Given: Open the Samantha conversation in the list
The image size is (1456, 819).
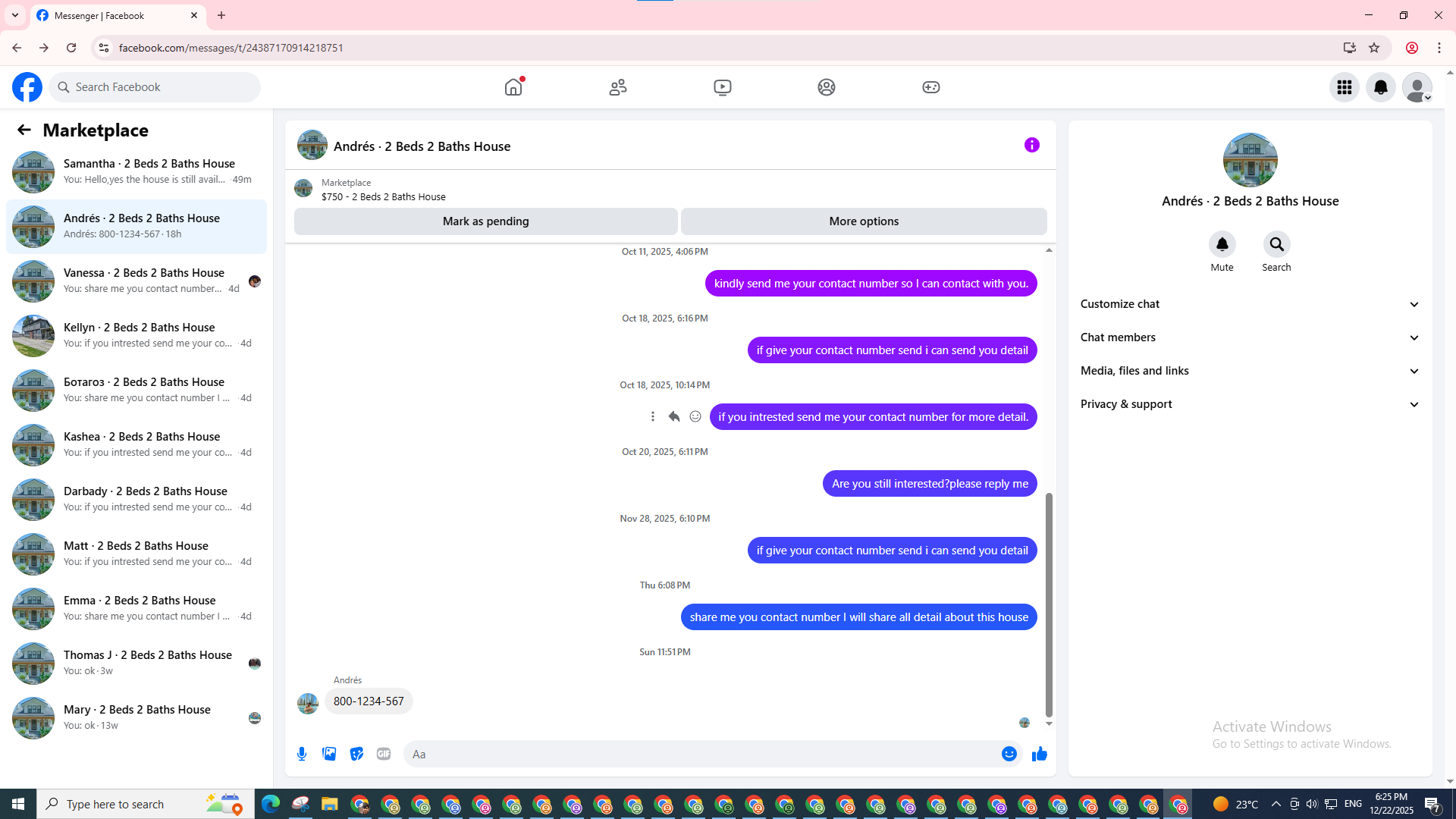Looking at the screenshot, I should pyautogui.click(x=136, y=171).
